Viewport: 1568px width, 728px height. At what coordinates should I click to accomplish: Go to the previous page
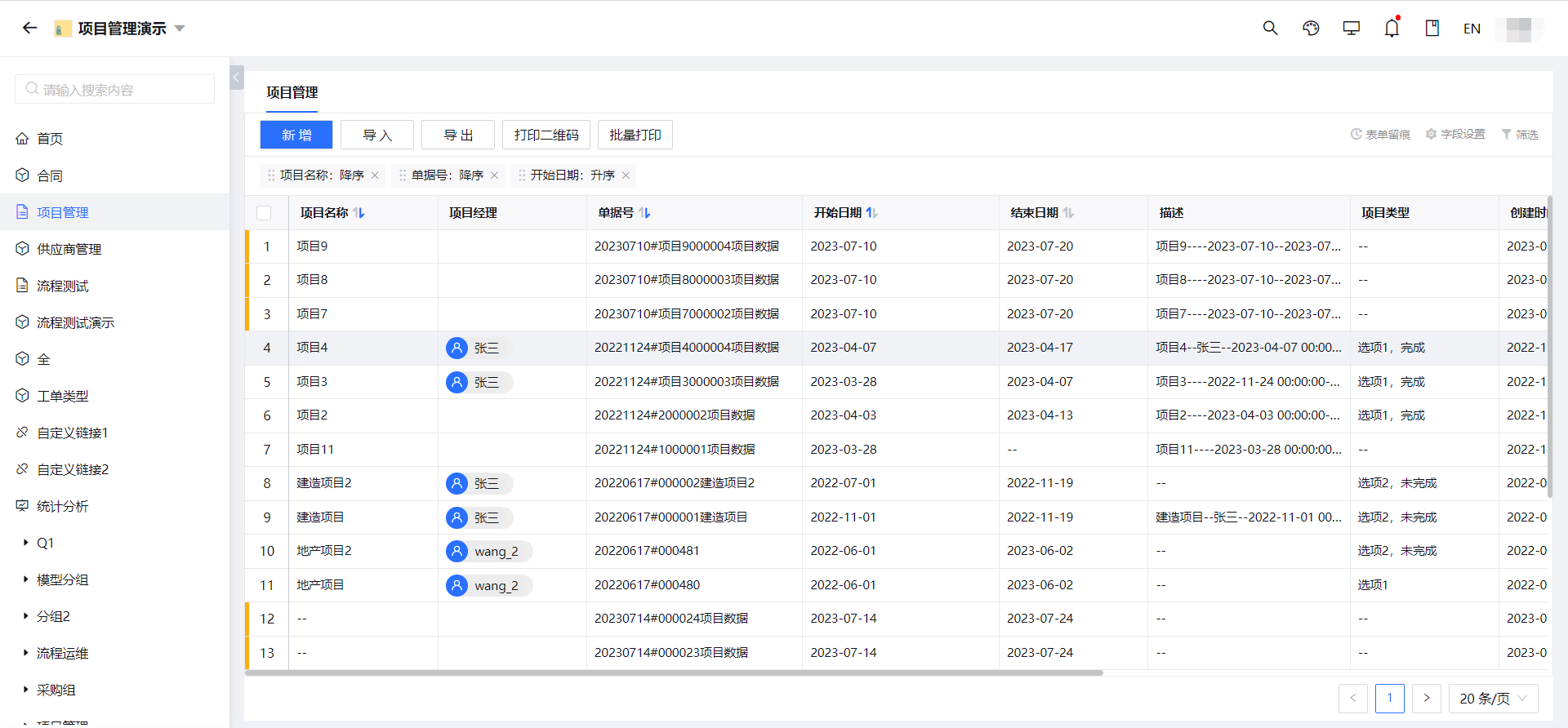click(x=1353, y=699)
